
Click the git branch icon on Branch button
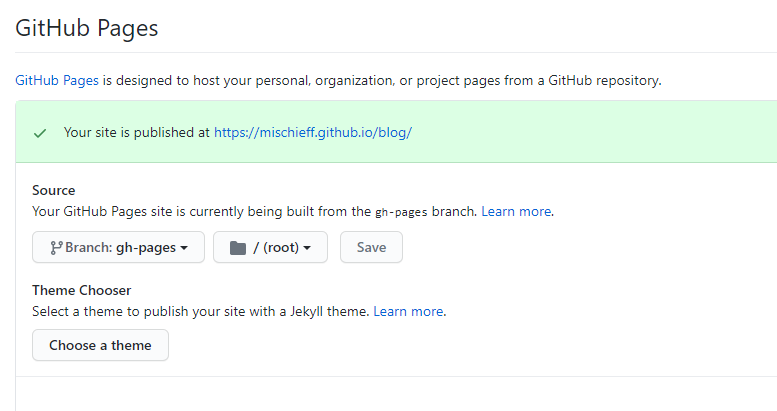click(x=56, y=248)
